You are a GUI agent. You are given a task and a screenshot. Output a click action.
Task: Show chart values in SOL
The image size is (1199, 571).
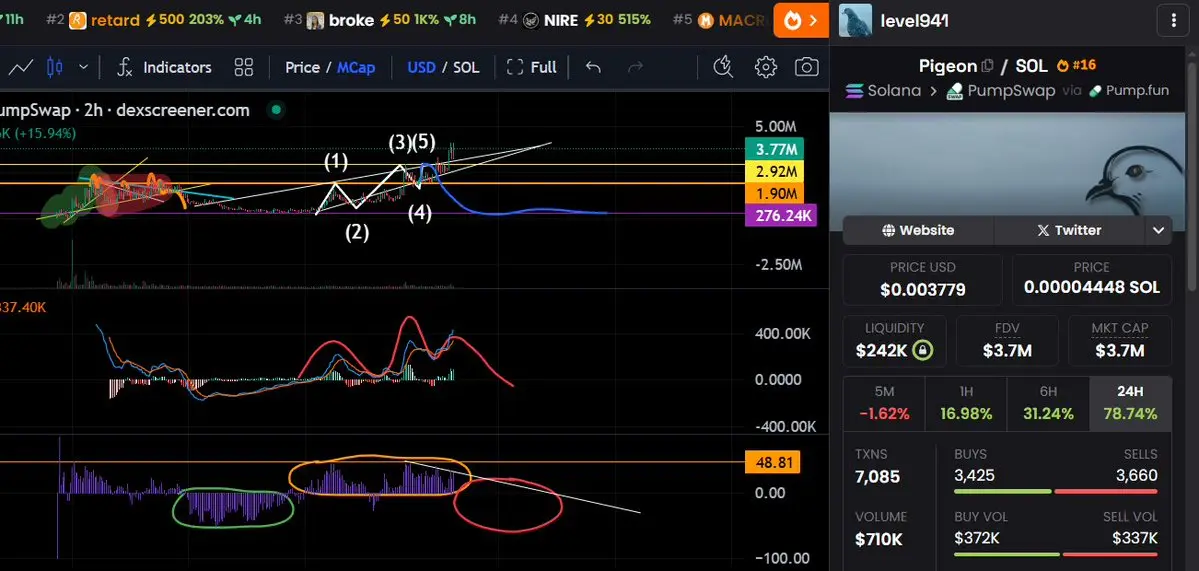click(466, 67)
